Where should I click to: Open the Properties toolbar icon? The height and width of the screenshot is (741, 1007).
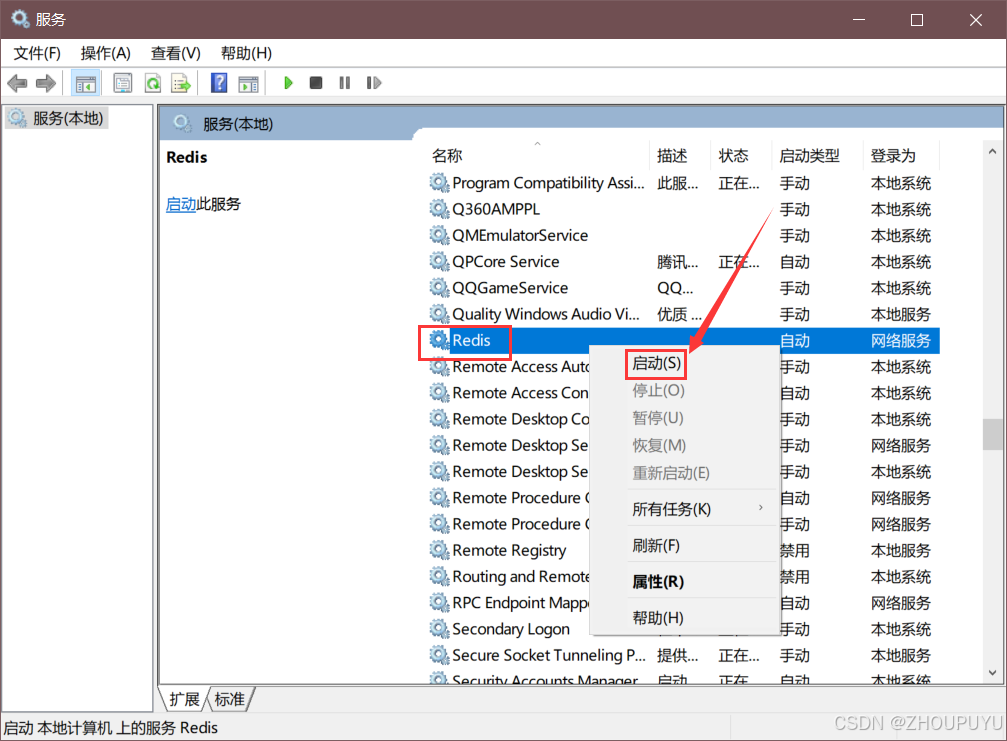[x=123, y=83]
